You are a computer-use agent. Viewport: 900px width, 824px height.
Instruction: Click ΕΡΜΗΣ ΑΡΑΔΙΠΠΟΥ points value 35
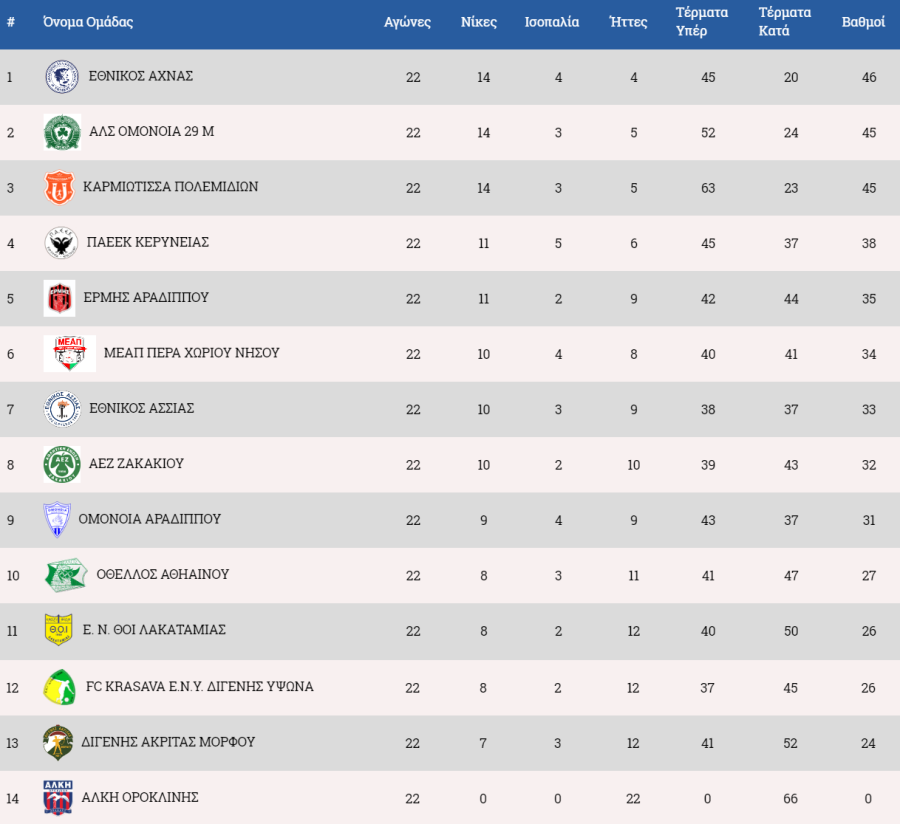[869, 299]
